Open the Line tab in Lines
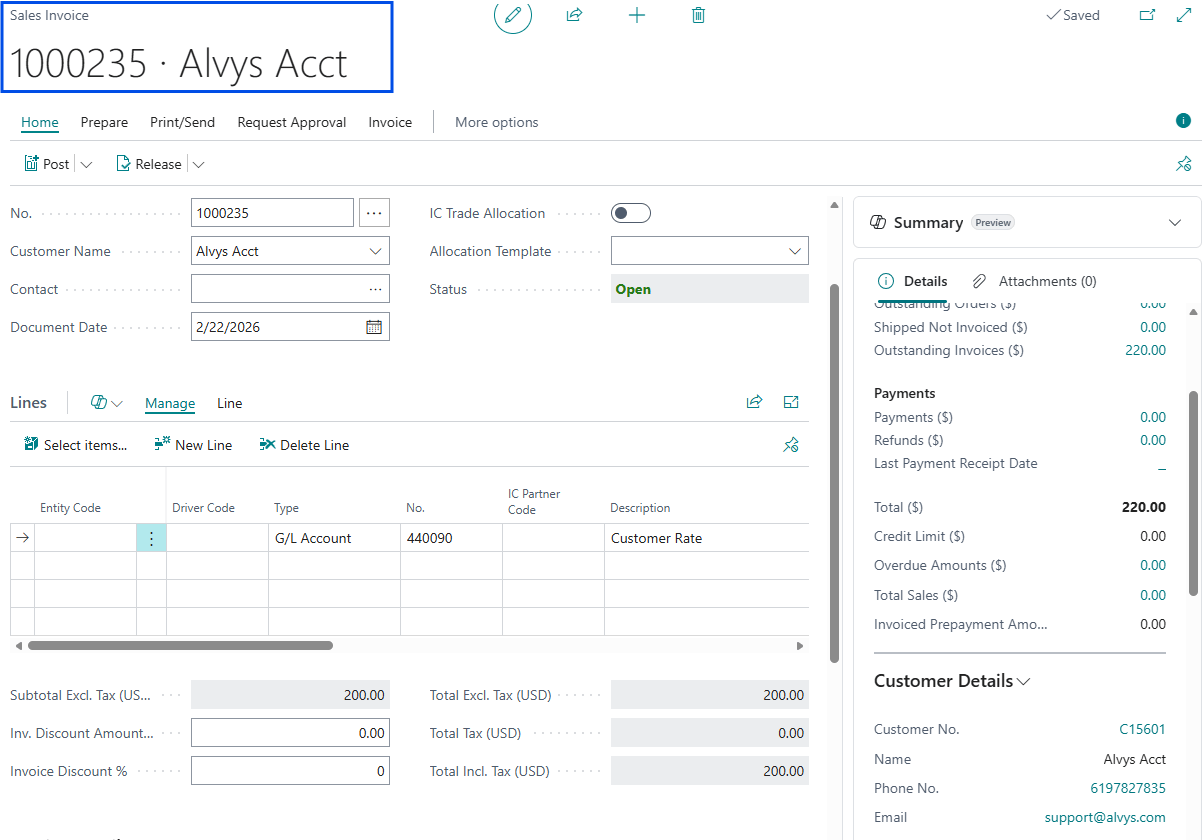This screenshot has height=840, width=1202. (230, 403)
